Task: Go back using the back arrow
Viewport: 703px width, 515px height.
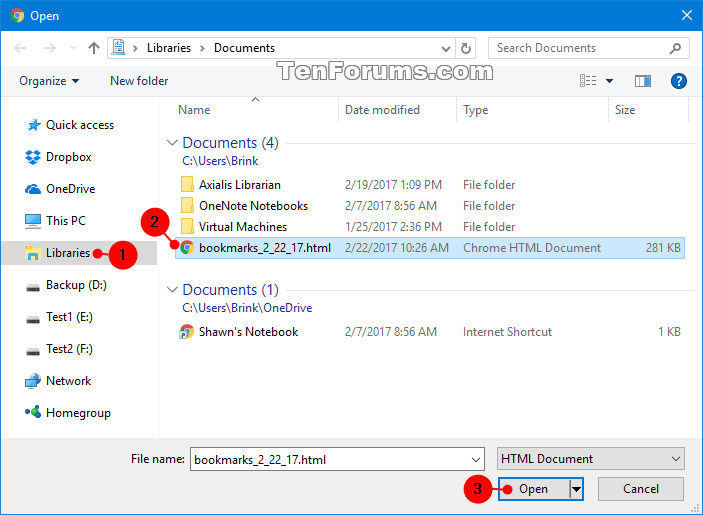Action: coord(20,48)
